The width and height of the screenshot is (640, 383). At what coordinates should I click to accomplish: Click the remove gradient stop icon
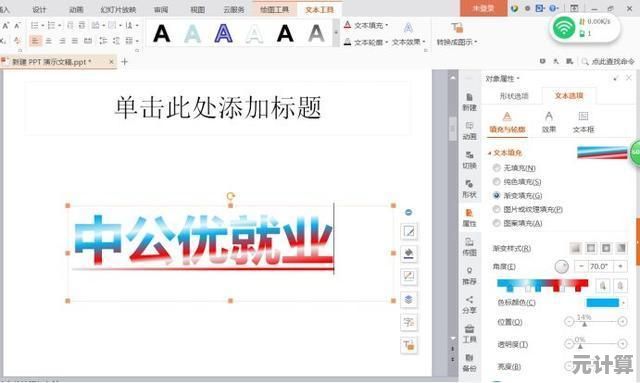tap(620, 285)
